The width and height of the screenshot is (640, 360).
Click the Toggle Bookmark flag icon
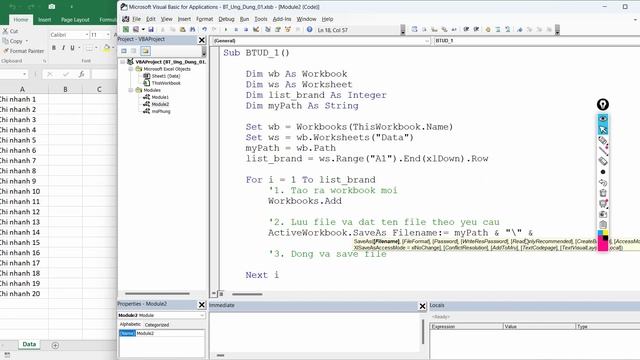coord(520,29)
